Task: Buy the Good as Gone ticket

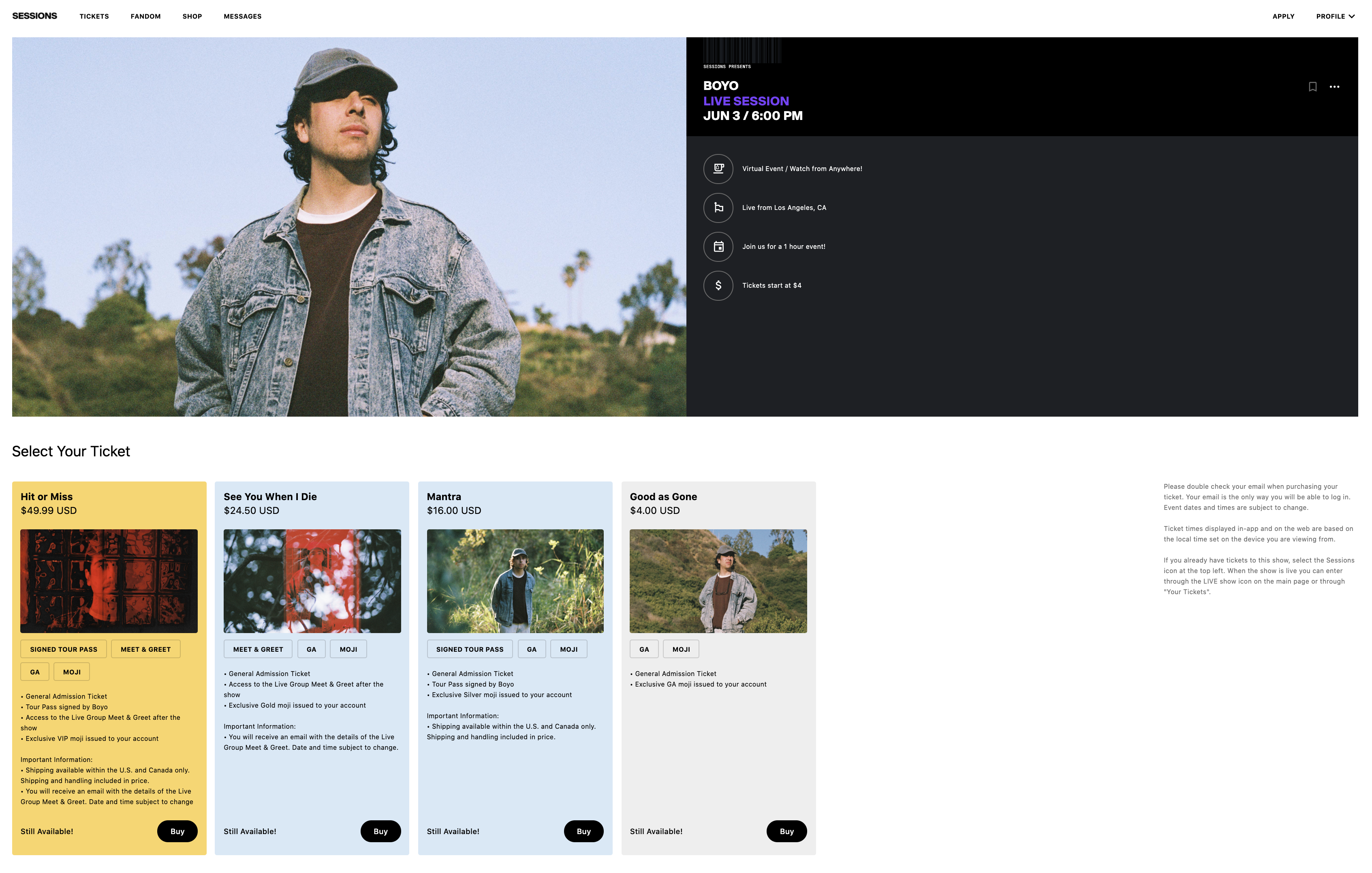Action: point(786,831)
